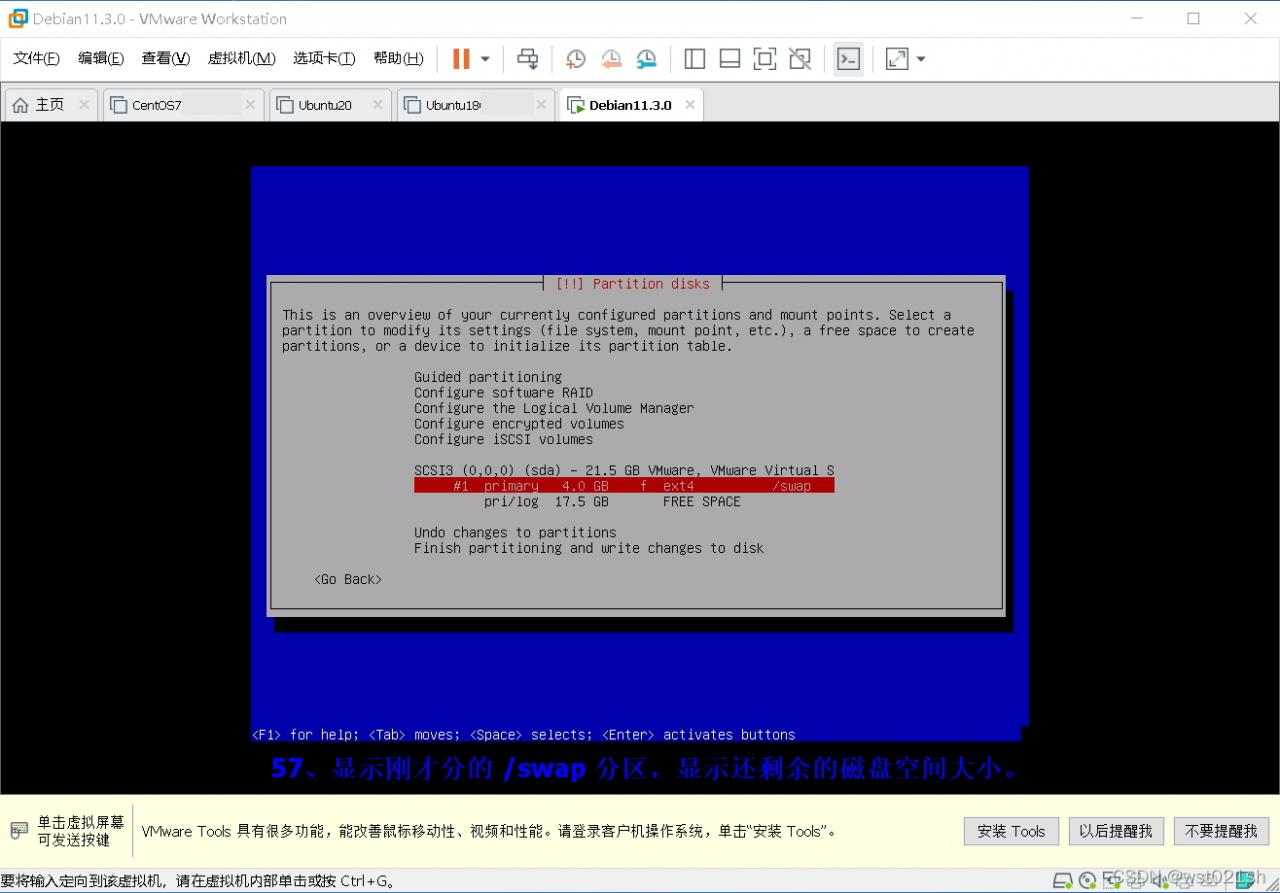
Task: Switch to console view
Action: tap(848, 59)
